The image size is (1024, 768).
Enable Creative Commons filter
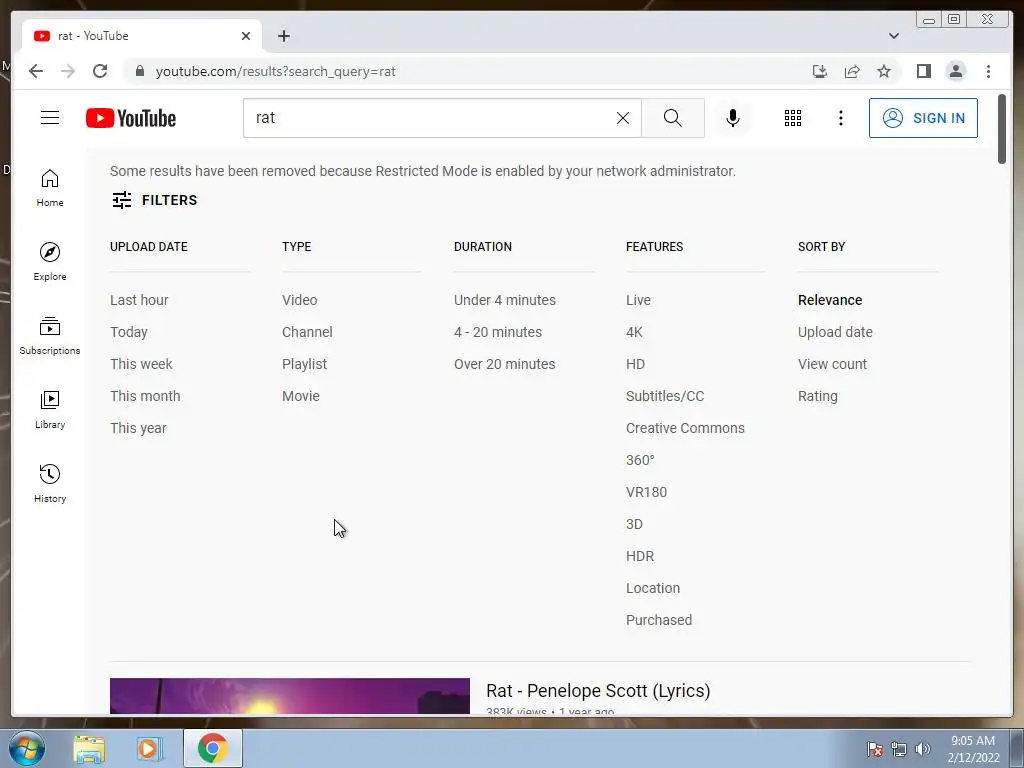coord(685,428)
